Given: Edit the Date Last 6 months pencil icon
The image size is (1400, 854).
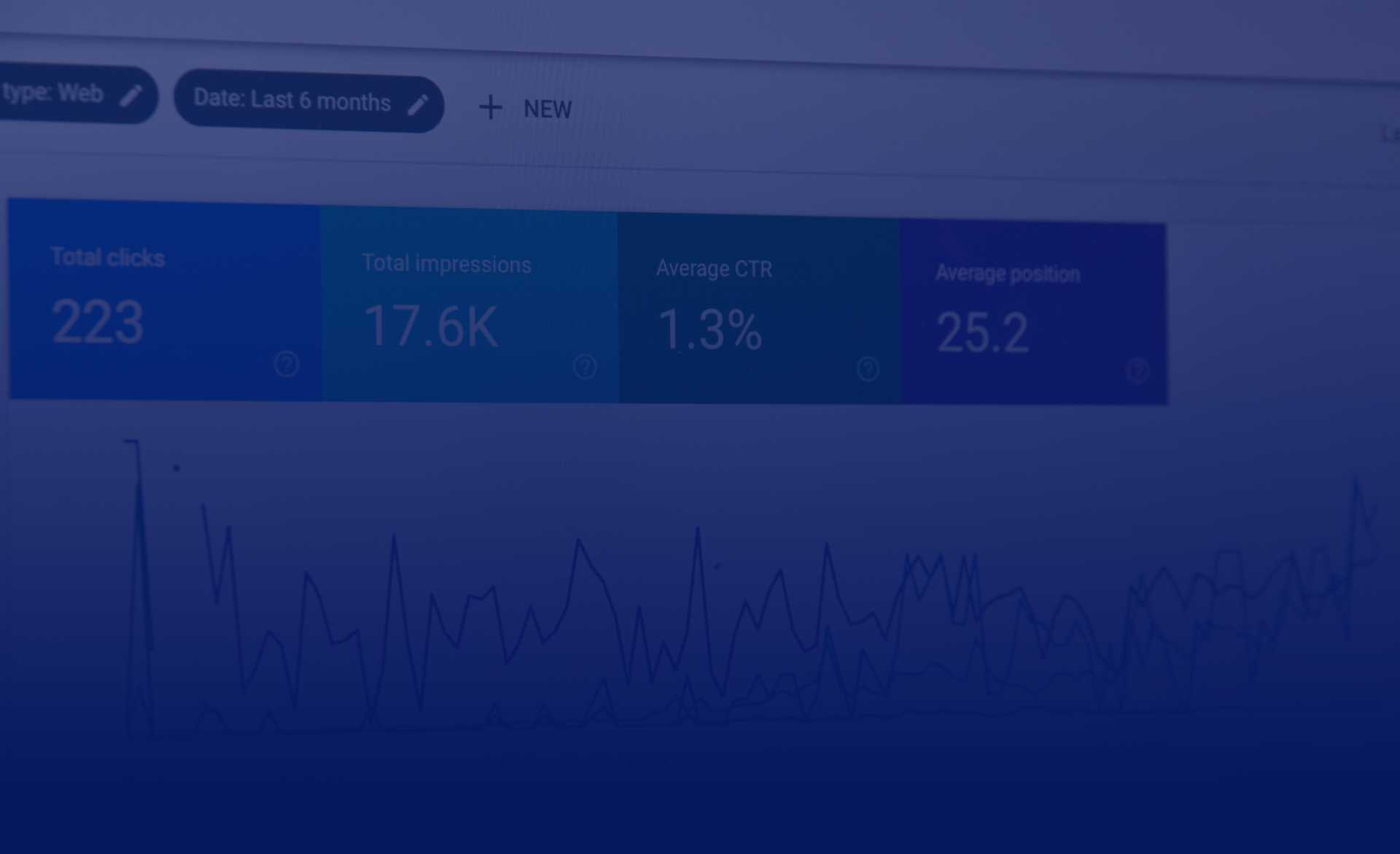Looking at the screenshot, I should pos(418,105).
